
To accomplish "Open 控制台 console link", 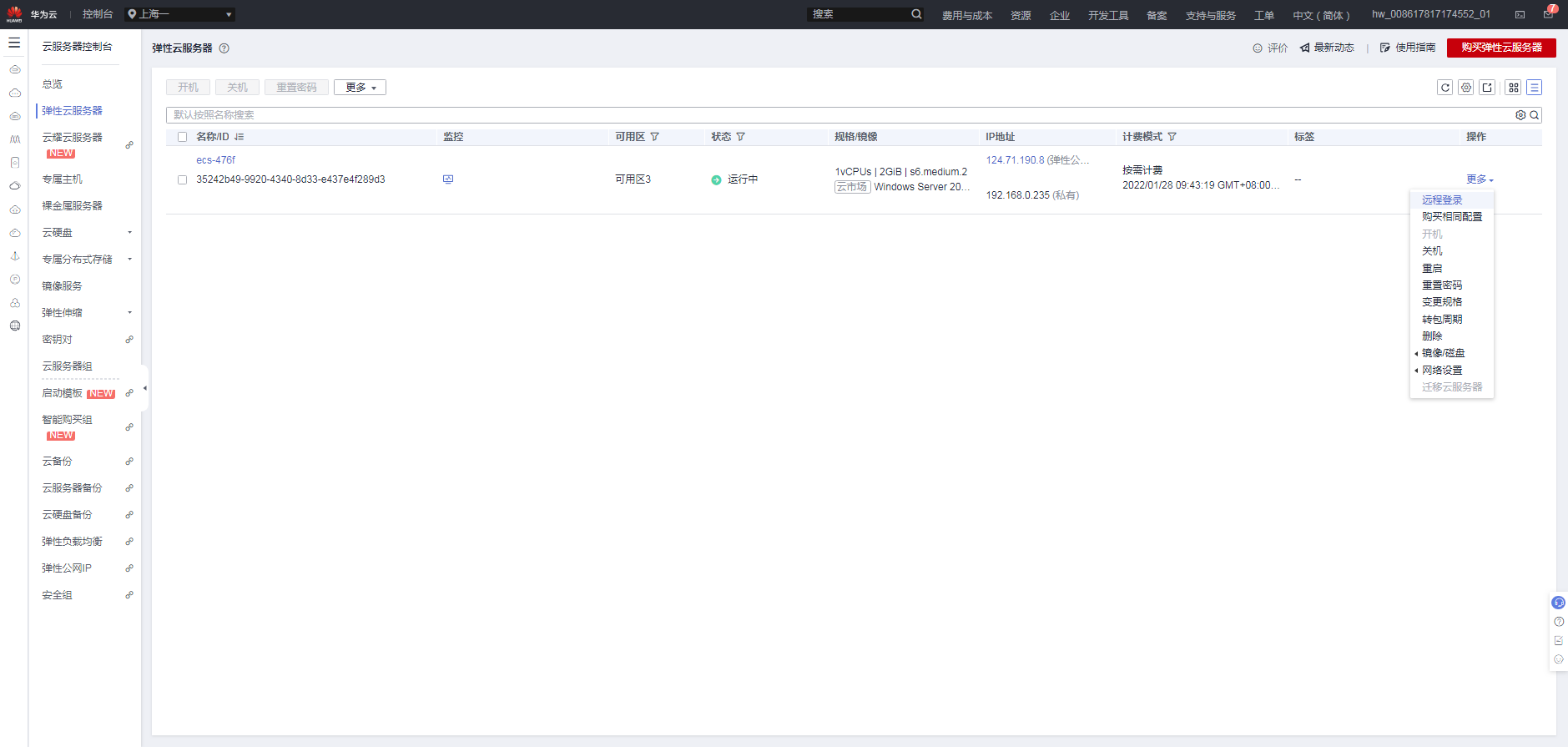I will [x=98, y=14].
